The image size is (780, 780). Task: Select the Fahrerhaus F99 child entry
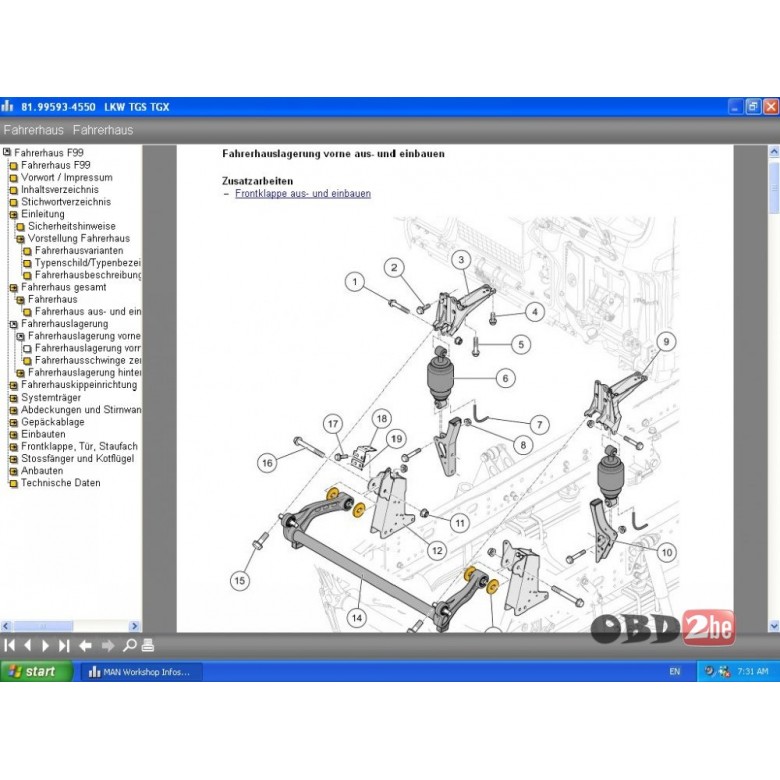56,165
